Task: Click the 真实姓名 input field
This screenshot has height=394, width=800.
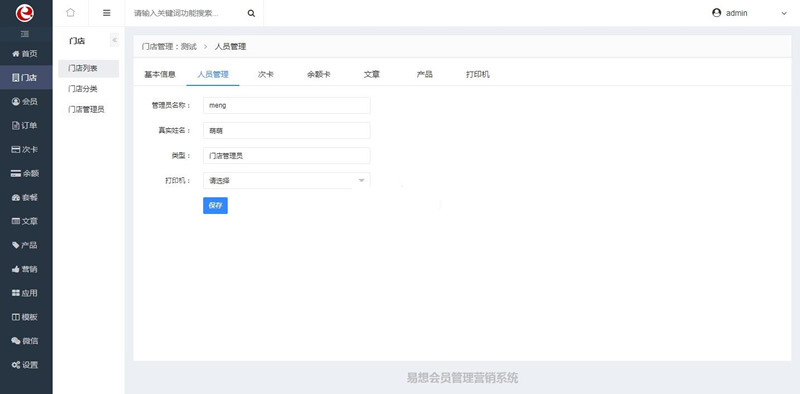Action: [x=287, y=131]
